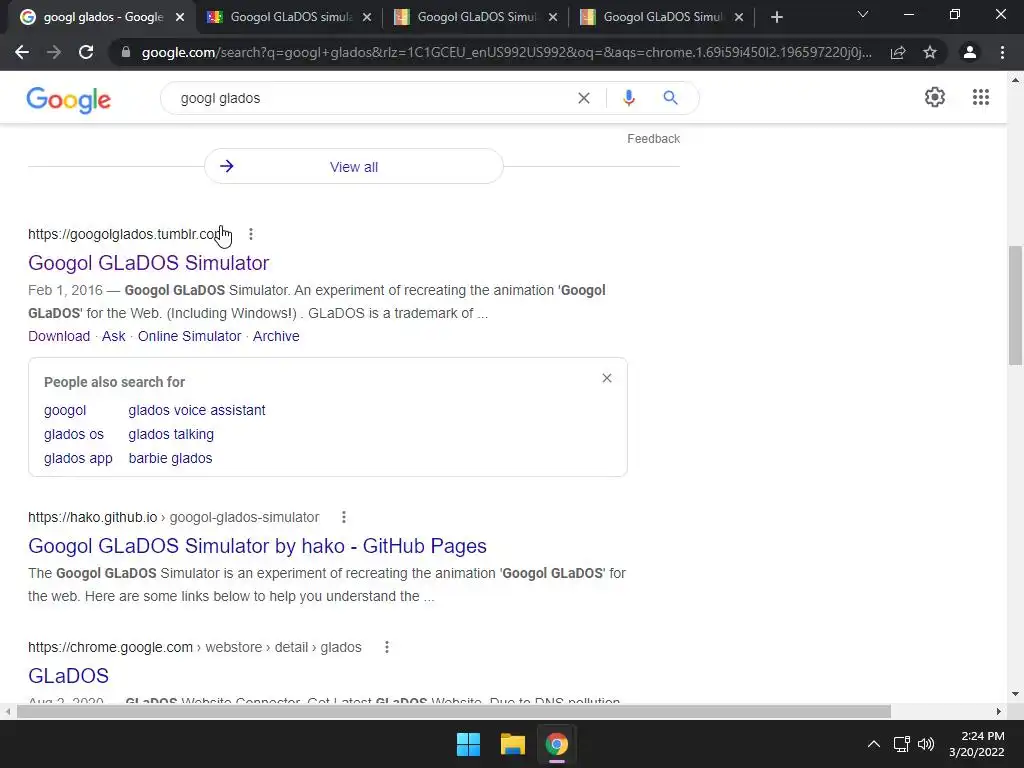Click the View all button
The height and width of the screenshot is (768, 1024).
[353, 167]
